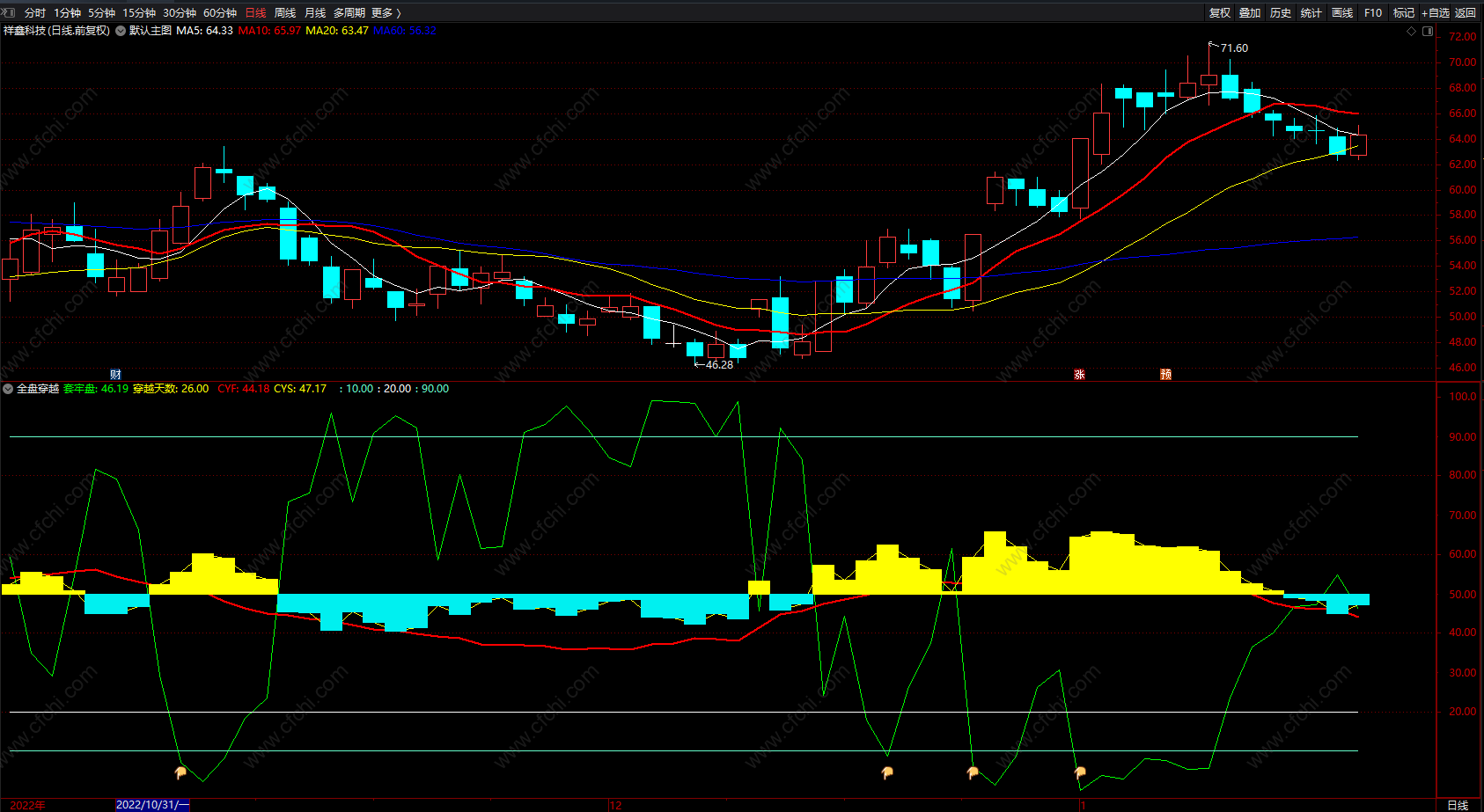Open the 多周期 multi-period view

[349, 13]
